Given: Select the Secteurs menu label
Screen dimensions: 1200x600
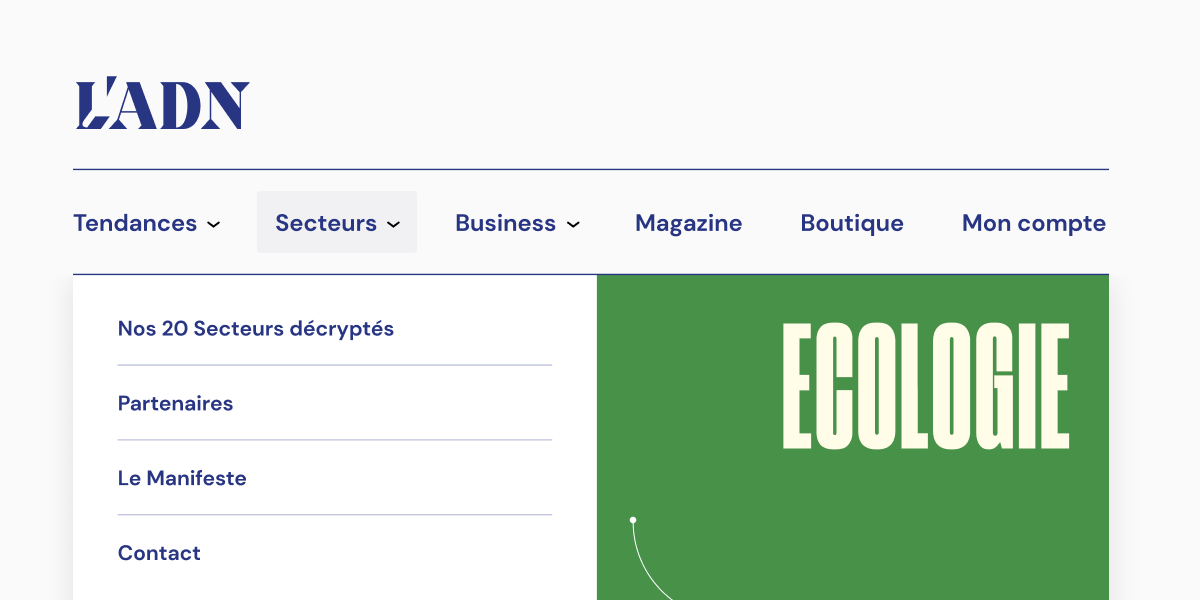Looking at the screenshot, I should click(326, 223).
